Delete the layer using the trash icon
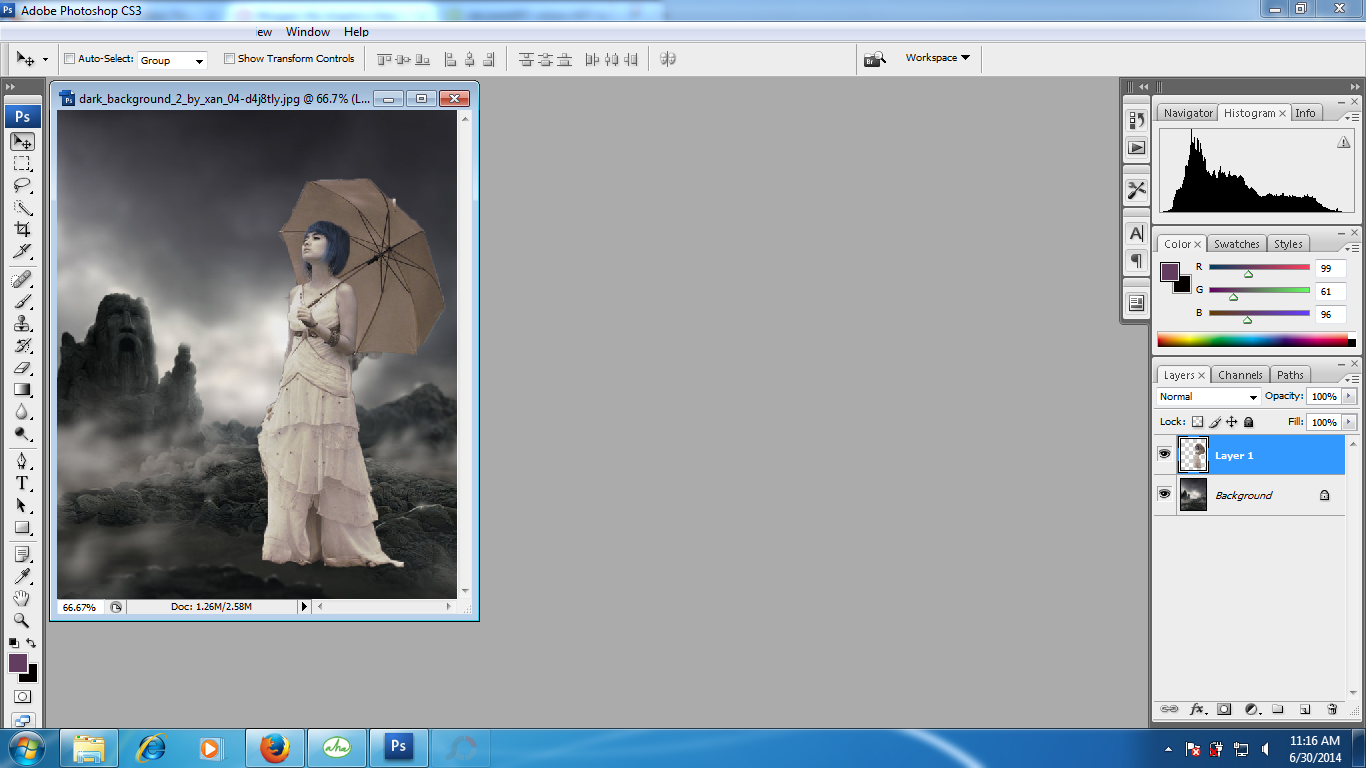The width and height of the screenshot is (1366, 768). coord(1332,708)
